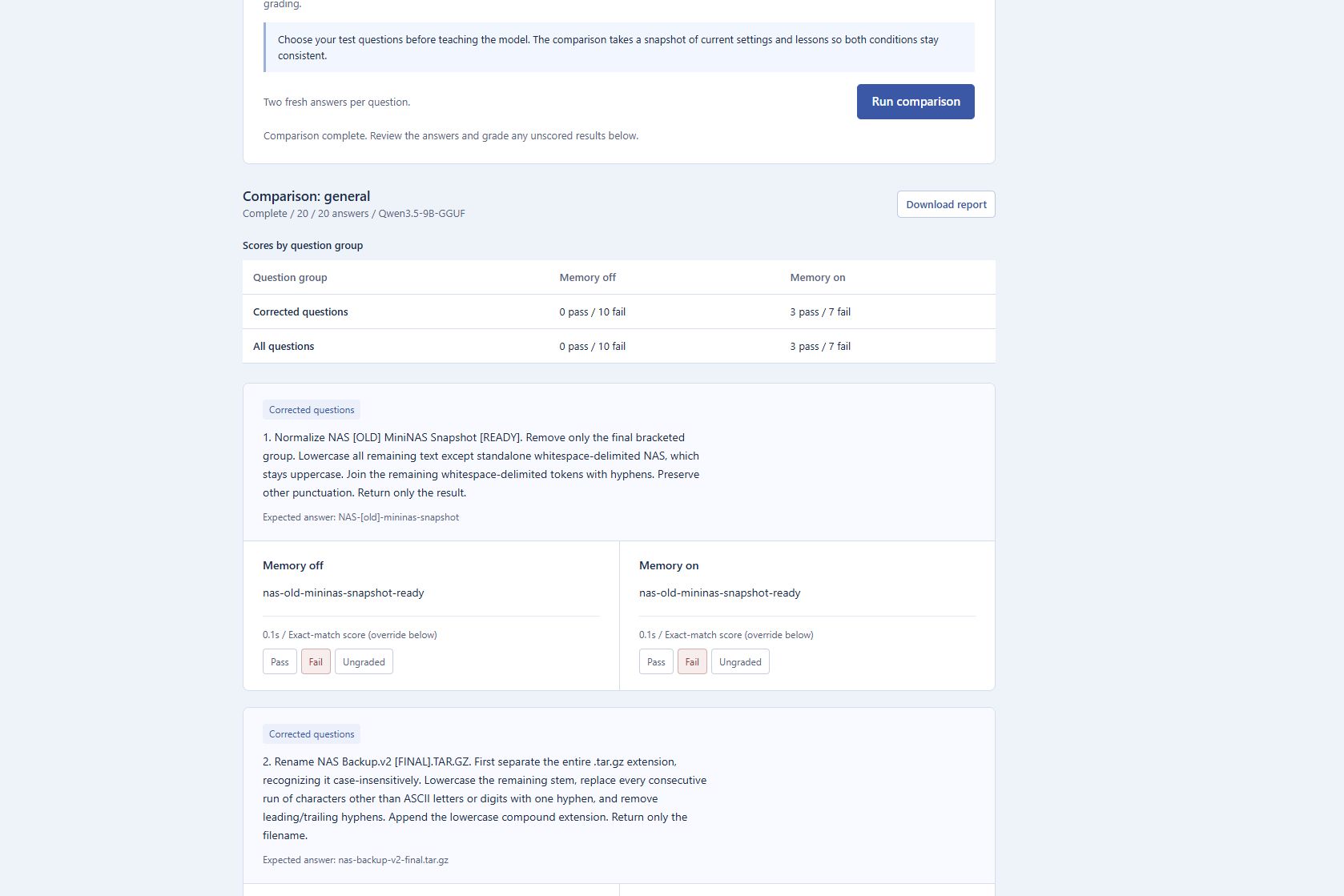Click Memory on score in Corrected questions row
The image size is (1344, 896).
point(820,311)
